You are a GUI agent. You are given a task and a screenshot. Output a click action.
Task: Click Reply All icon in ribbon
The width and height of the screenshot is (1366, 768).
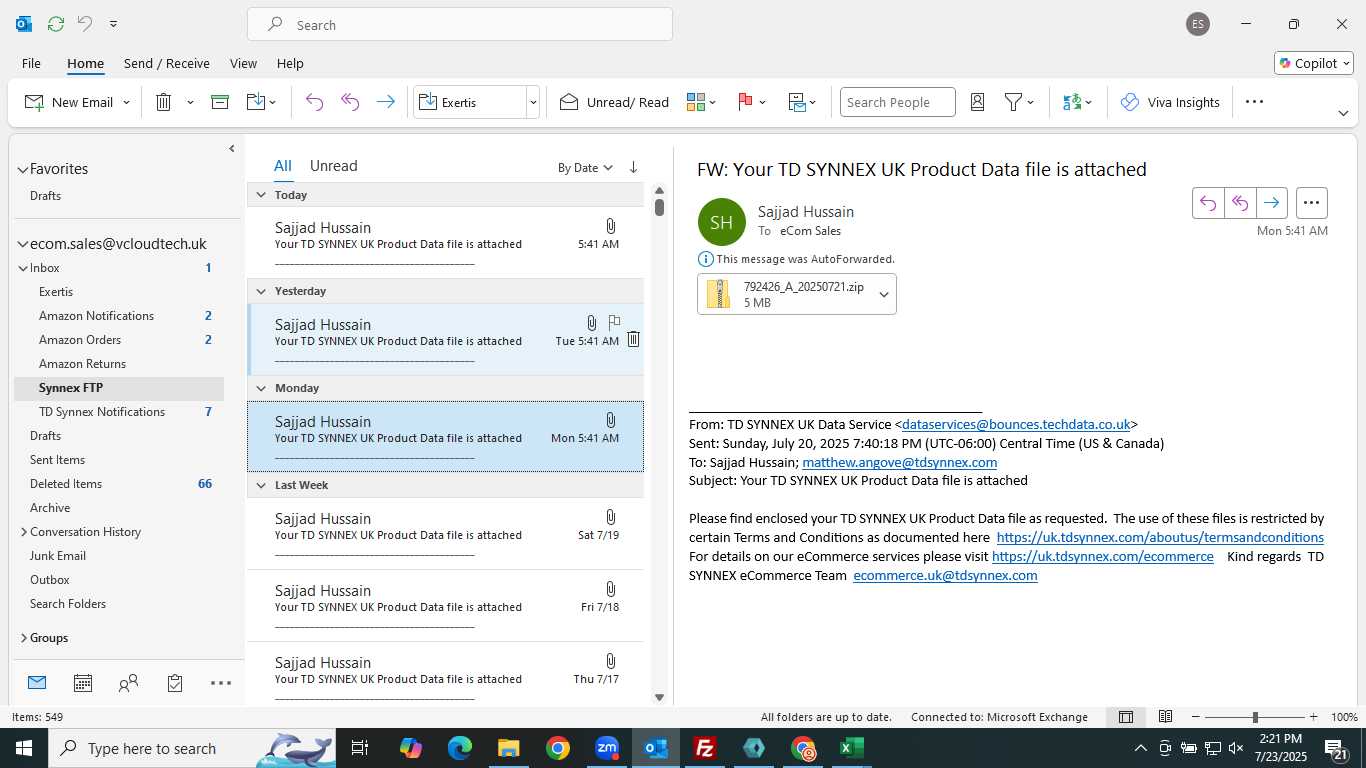click(350, 102)
